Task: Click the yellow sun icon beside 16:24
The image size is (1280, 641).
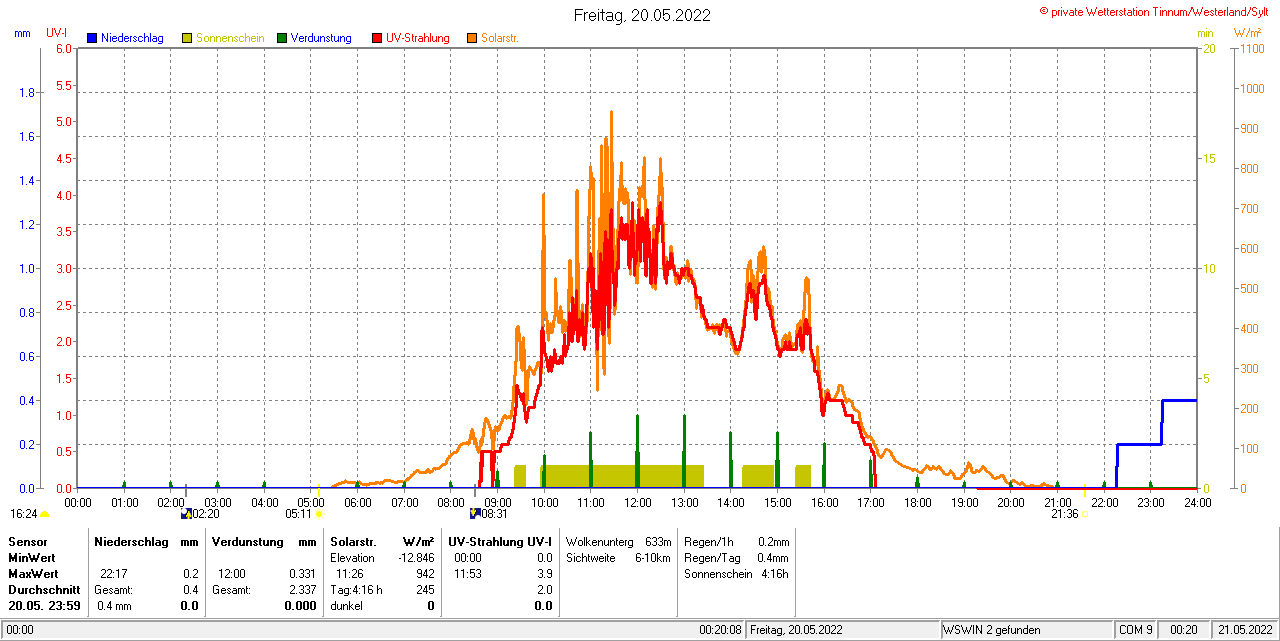Action: (44, 514)
